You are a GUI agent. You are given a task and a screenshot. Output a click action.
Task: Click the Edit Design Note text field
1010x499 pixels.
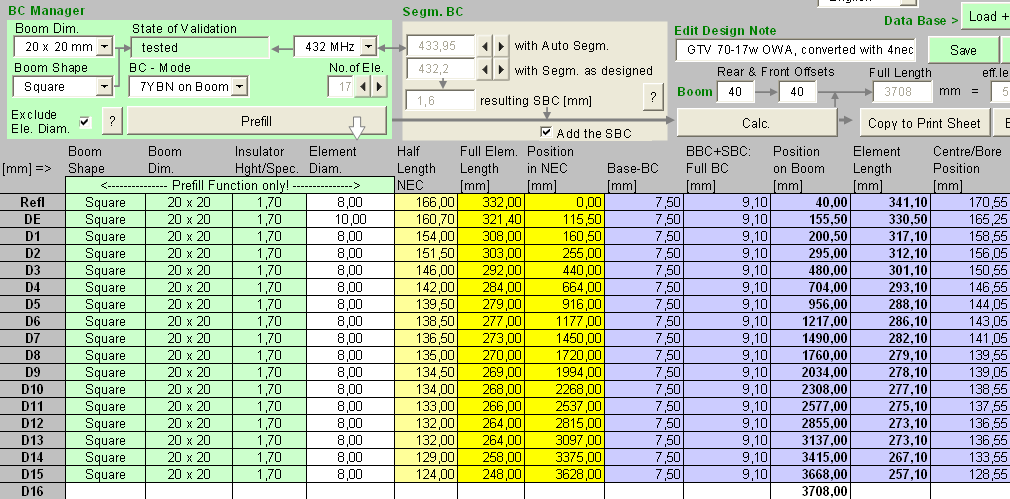pyautogui.click(x=795, y=49)
